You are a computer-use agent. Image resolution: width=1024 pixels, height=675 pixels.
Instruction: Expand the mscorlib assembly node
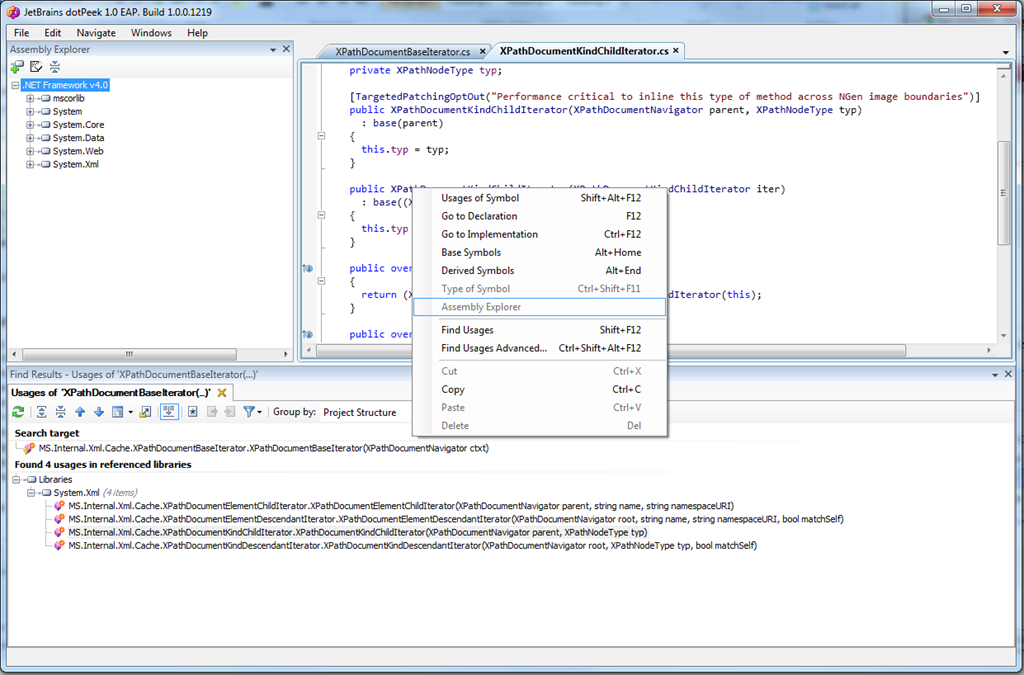coord(30,99)
